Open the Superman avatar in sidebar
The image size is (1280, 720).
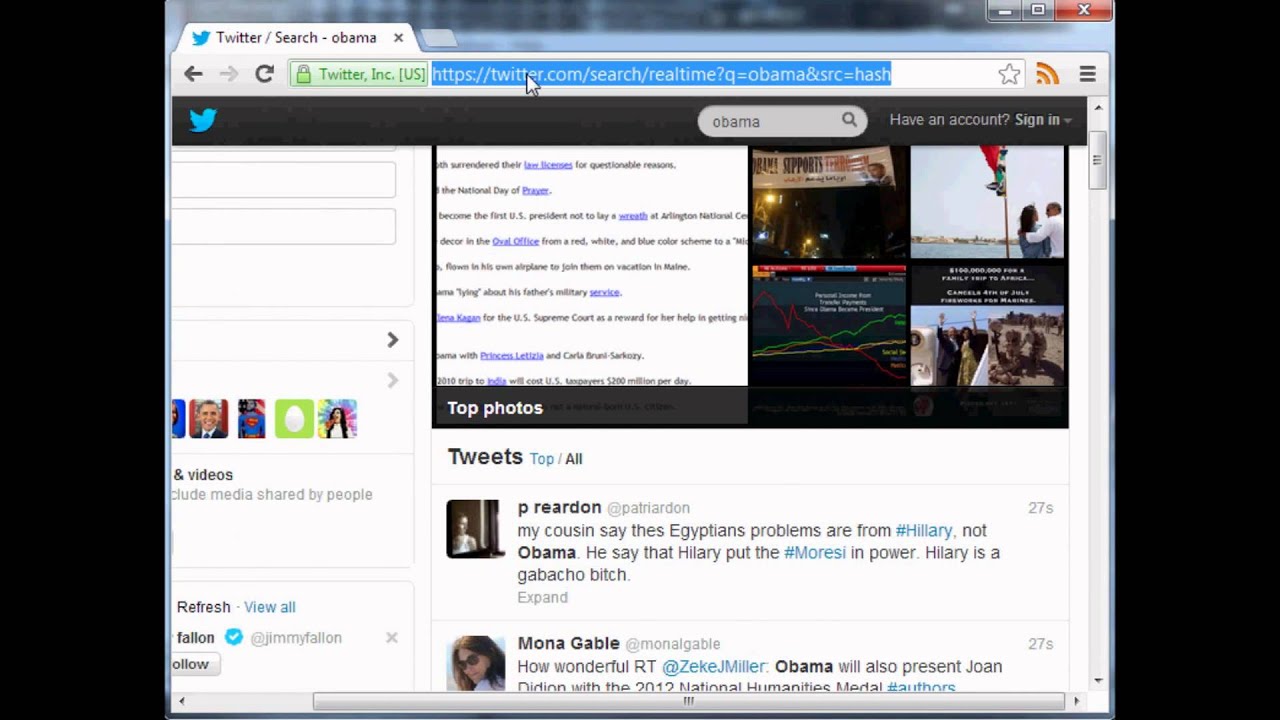click(251, 419)
